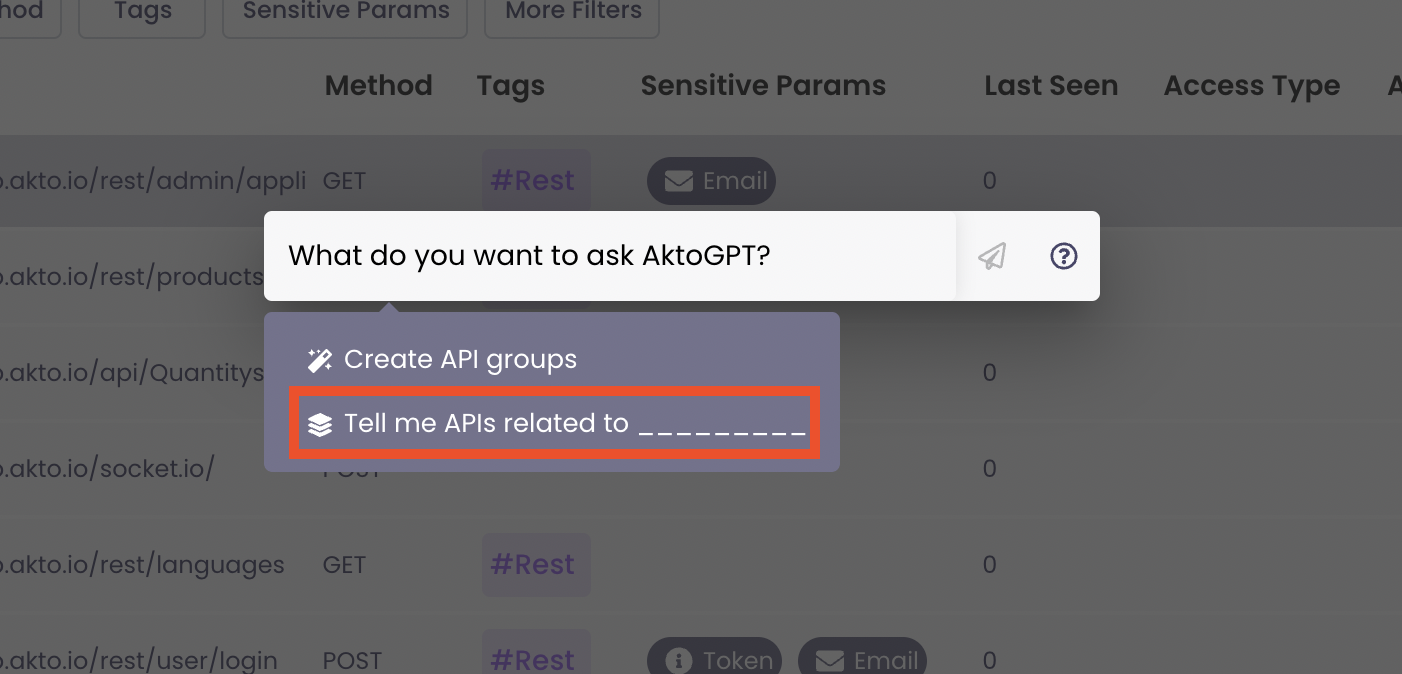This screenshot has width=1402, height=674.
Task: Open the AktoGPT help question mark icon
Action: [1063, 257]
